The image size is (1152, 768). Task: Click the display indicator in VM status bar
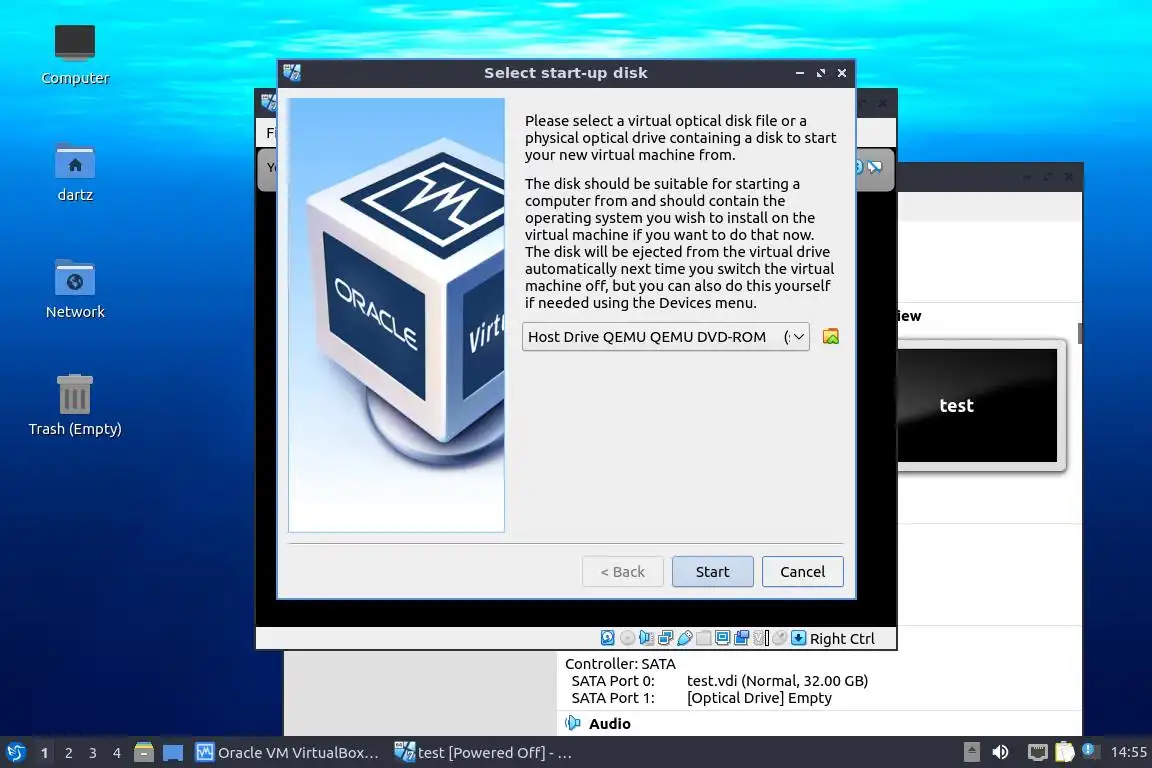tap(722, 638)
